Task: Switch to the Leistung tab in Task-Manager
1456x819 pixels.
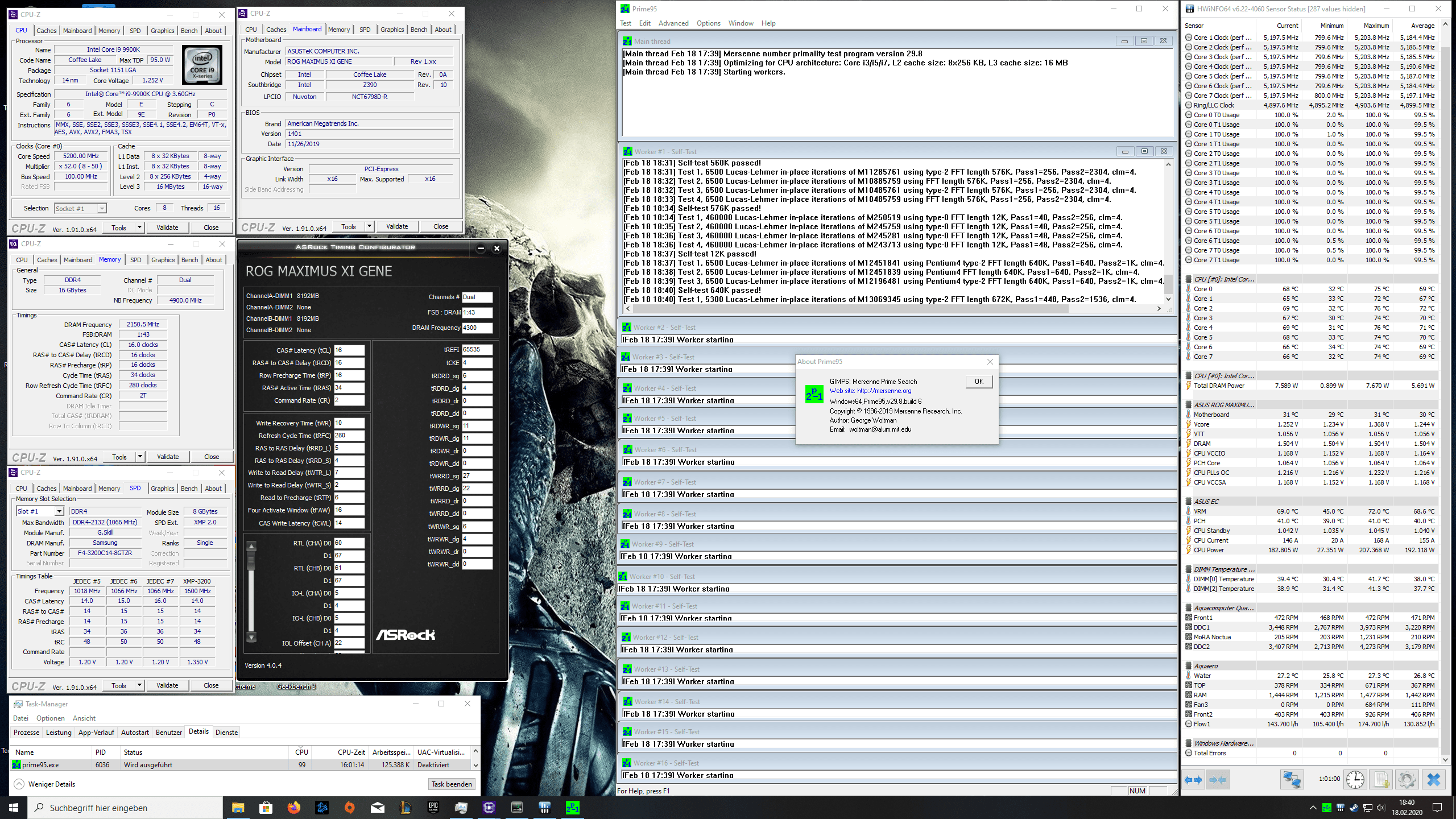Action: (59, 732)
